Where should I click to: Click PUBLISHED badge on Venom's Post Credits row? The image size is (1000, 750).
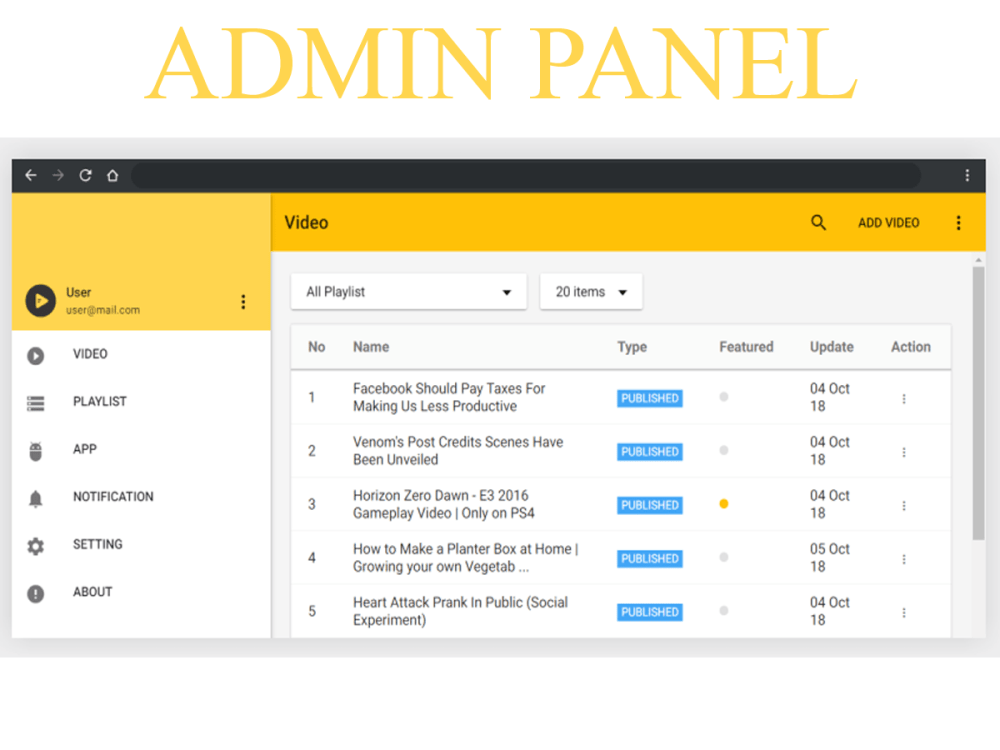(x=650, y=452)
